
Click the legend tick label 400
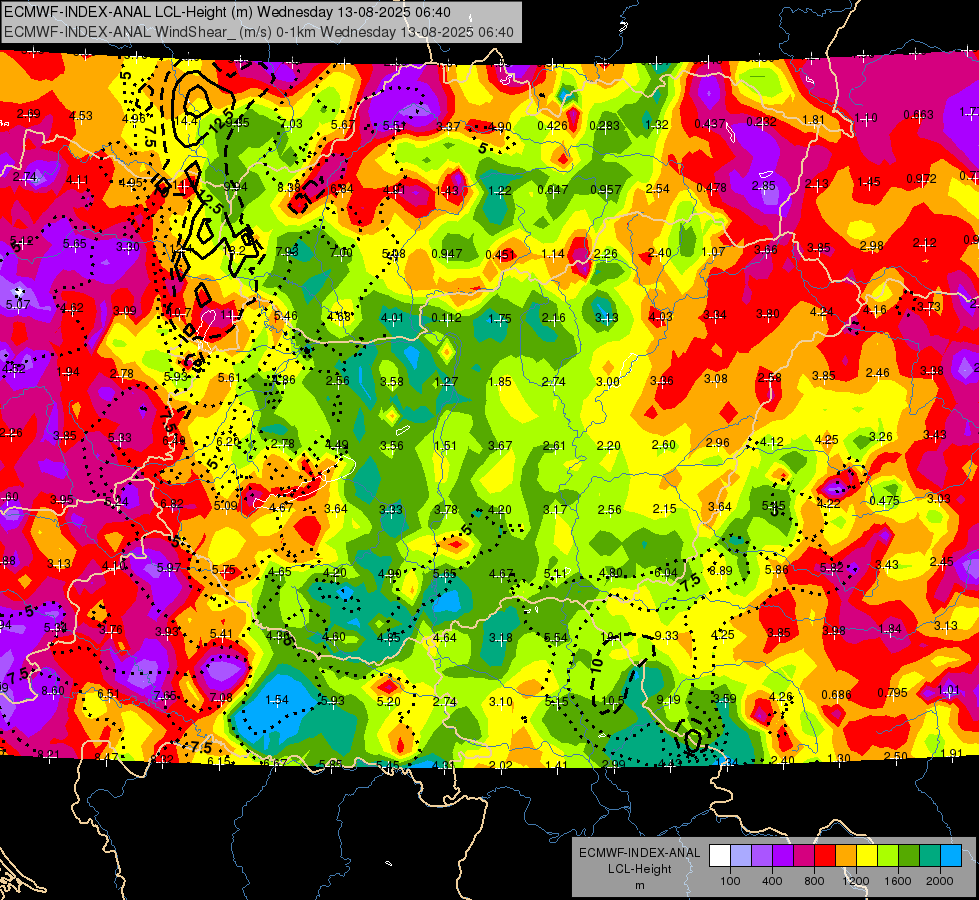pos(772,881)
